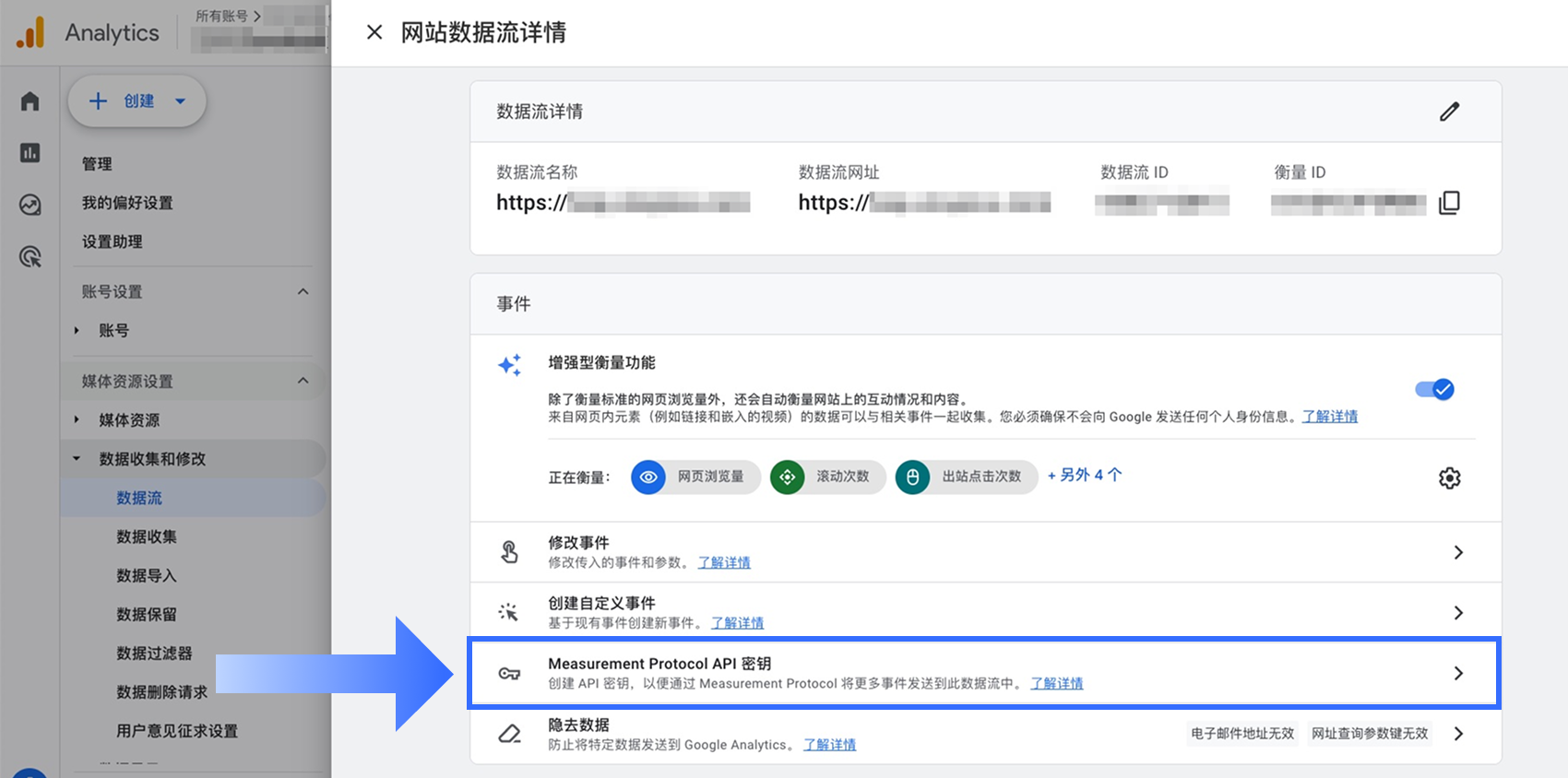The width and height of the screenshot is (1568, 778).
Task: Open the 创建自定义事件 row chevron
Action: (1458, 613)
